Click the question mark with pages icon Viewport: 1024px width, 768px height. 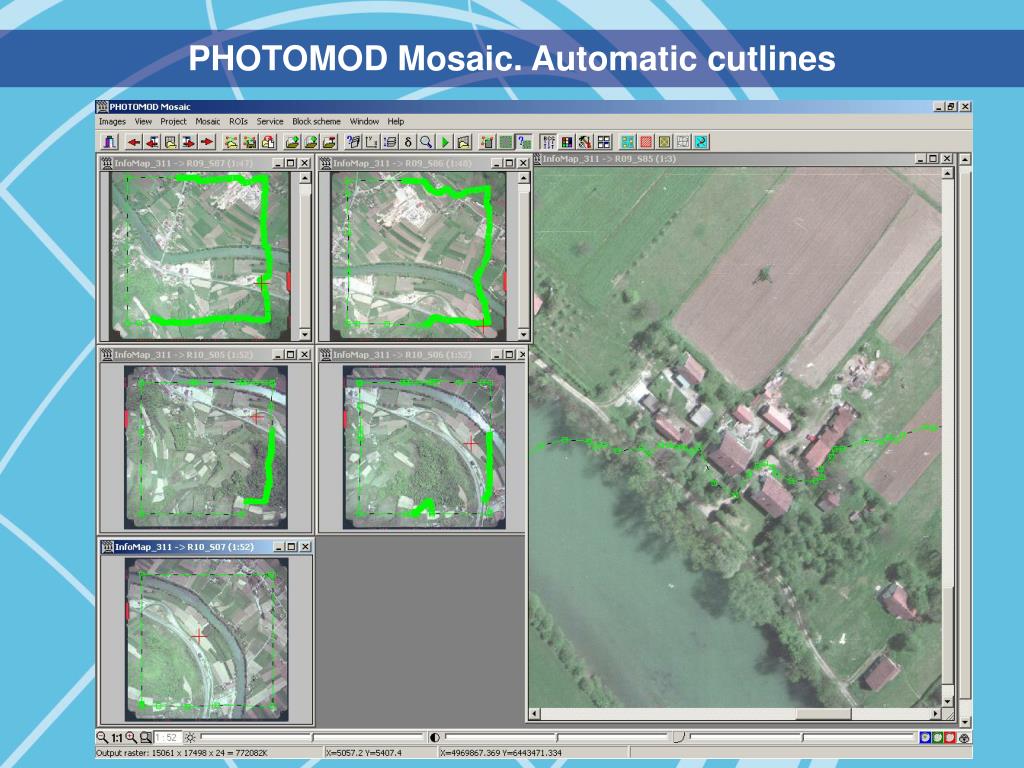pos(353,142)
